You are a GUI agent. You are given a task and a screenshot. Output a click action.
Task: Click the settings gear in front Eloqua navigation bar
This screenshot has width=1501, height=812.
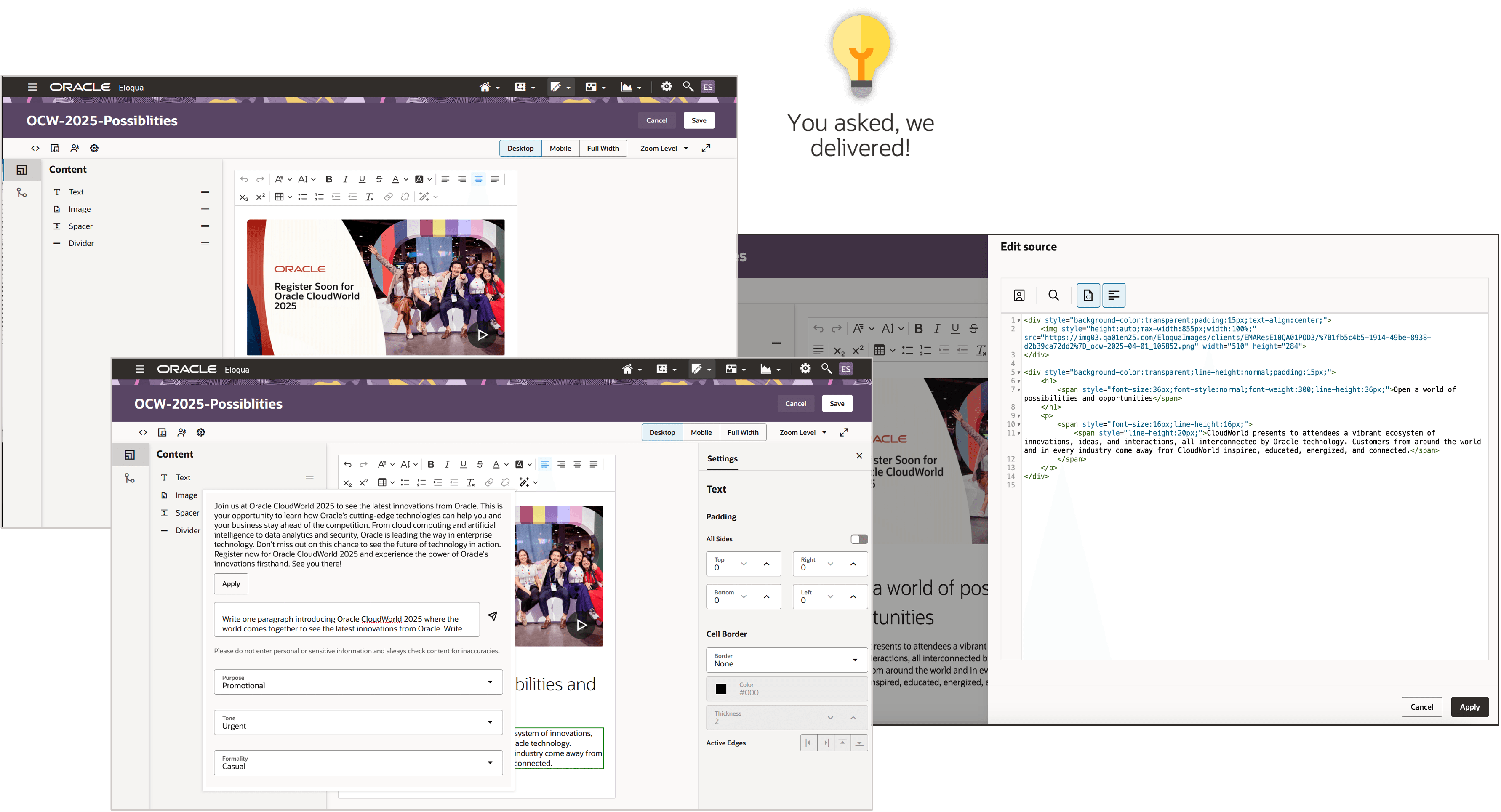tap(805, 369)
